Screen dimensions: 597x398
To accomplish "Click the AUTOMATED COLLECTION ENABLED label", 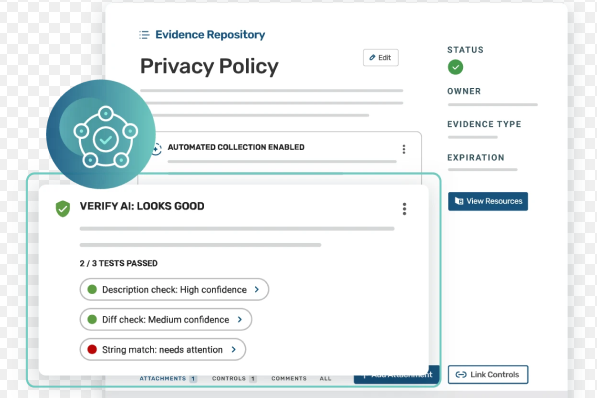I will pyautogui.click(x=236, y=147).
